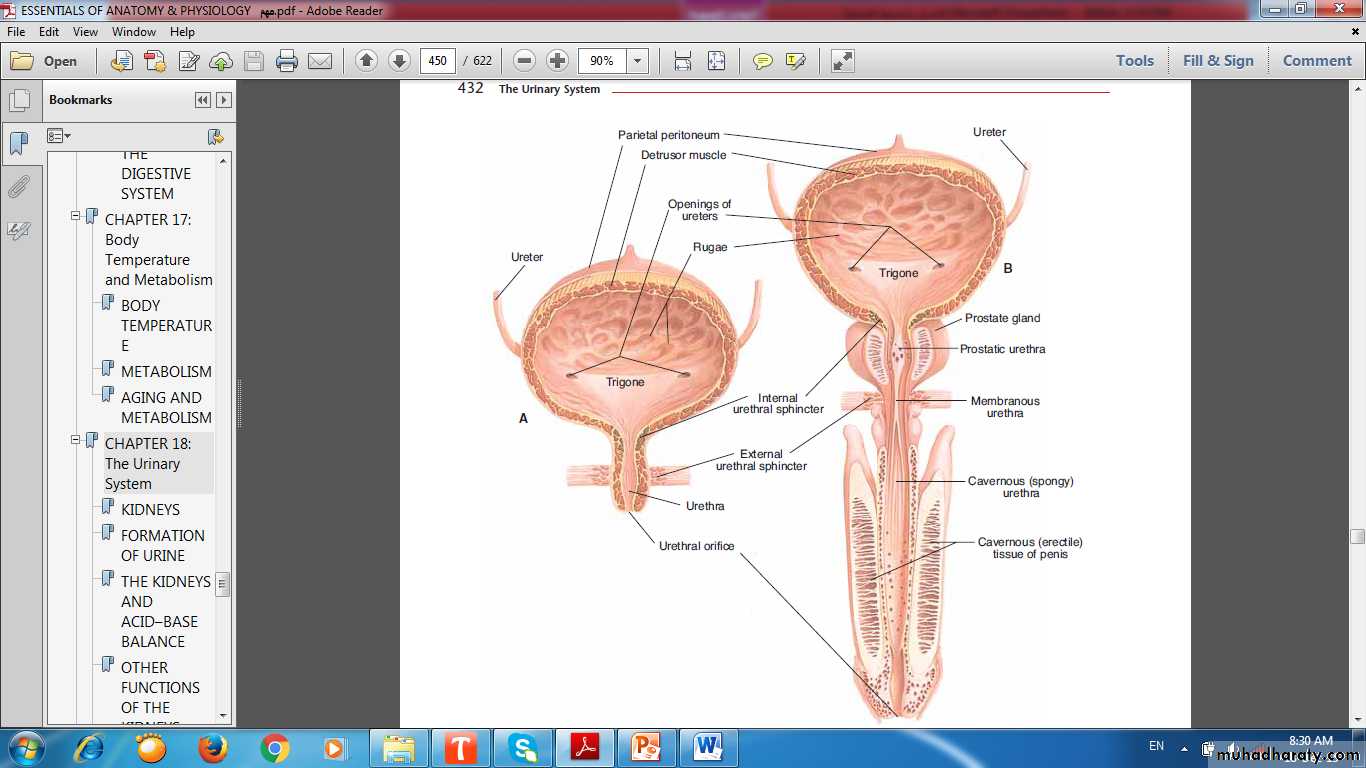Click the Print file icon

pos(287,61)
